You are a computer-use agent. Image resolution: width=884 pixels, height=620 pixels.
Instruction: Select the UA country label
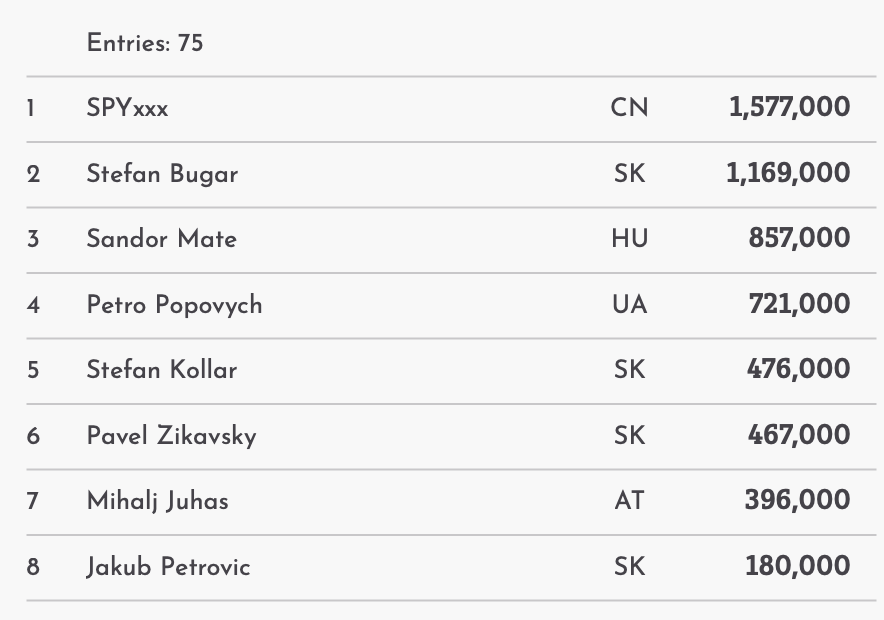(629, 304)
